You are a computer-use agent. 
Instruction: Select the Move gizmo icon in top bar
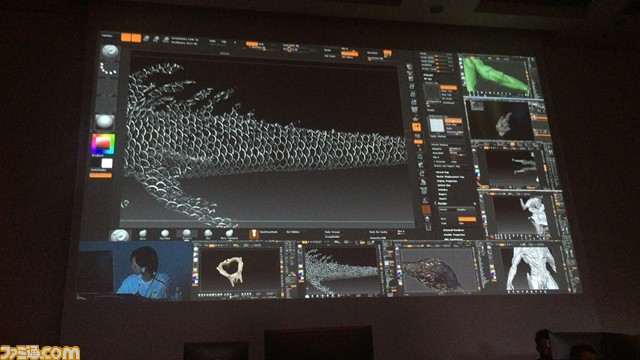click(x=146, y=39)
